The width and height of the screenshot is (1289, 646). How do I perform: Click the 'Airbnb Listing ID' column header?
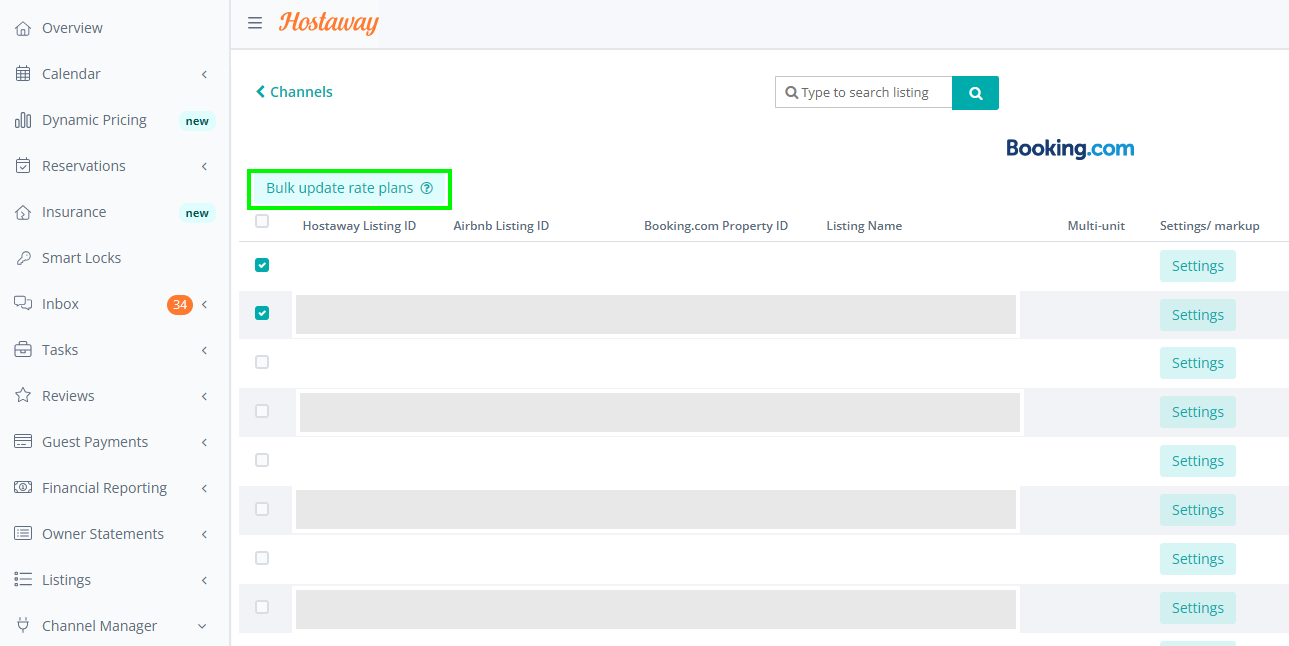(x=501, y=226)
